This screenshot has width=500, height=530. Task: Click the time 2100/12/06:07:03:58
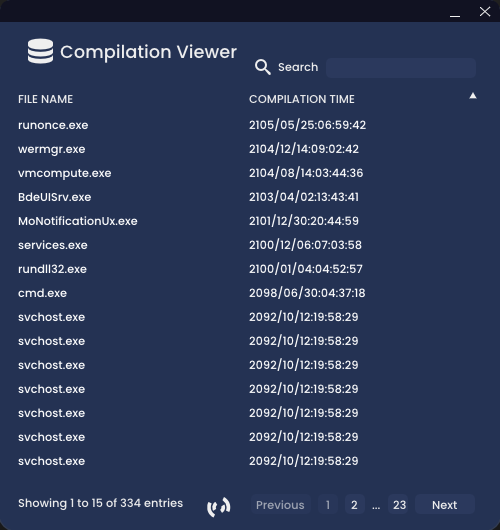(x=305, y=245)
